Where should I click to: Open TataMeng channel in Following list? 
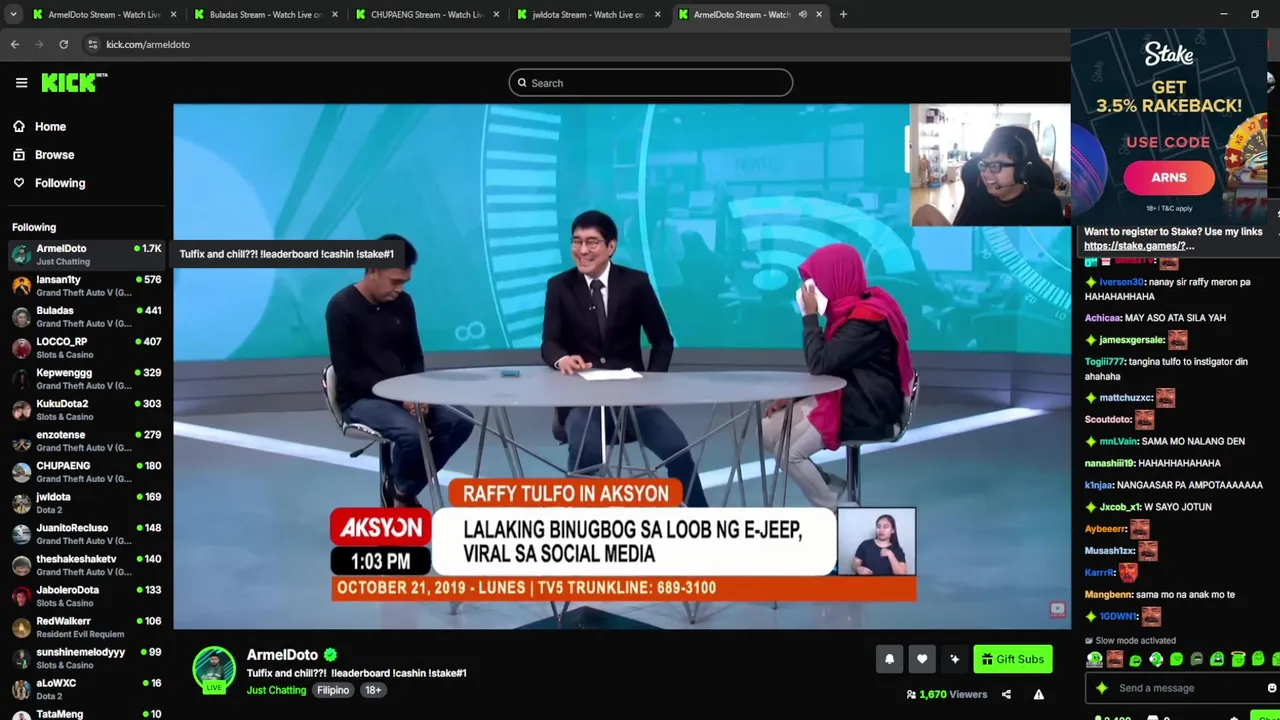[87, 714]
